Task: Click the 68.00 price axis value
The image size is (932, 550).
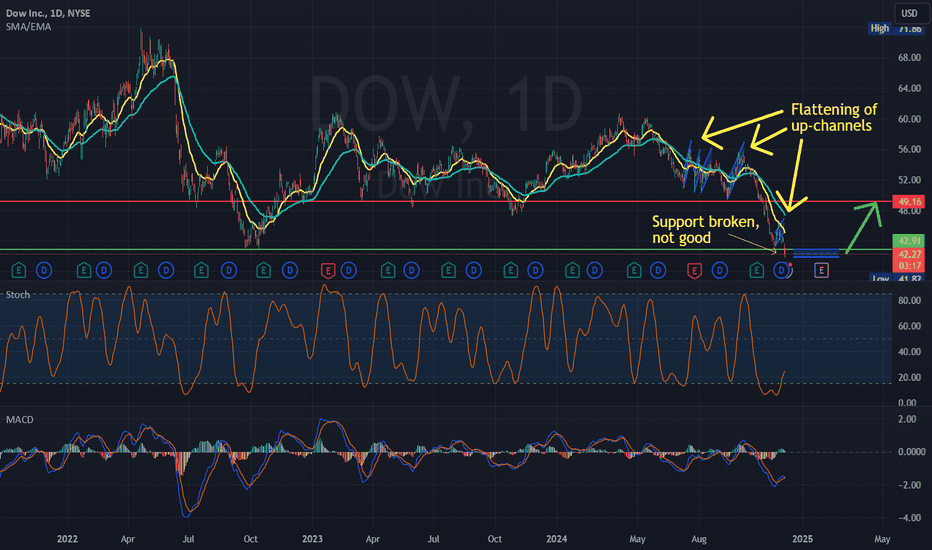Action: [x=909, y=58]
